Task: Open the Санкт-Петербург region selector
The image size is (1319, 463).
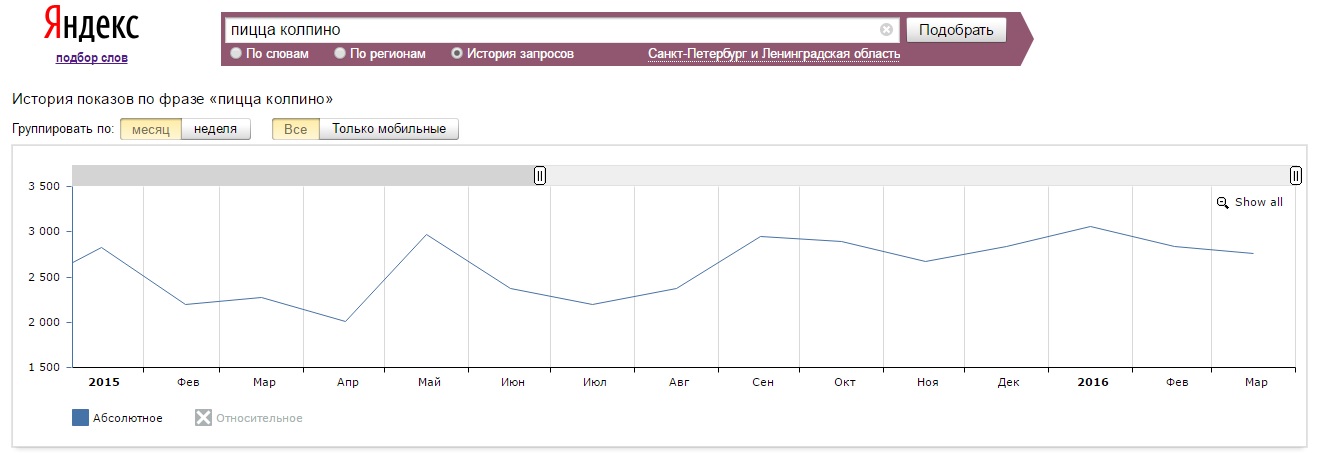Action: [774, 54]
